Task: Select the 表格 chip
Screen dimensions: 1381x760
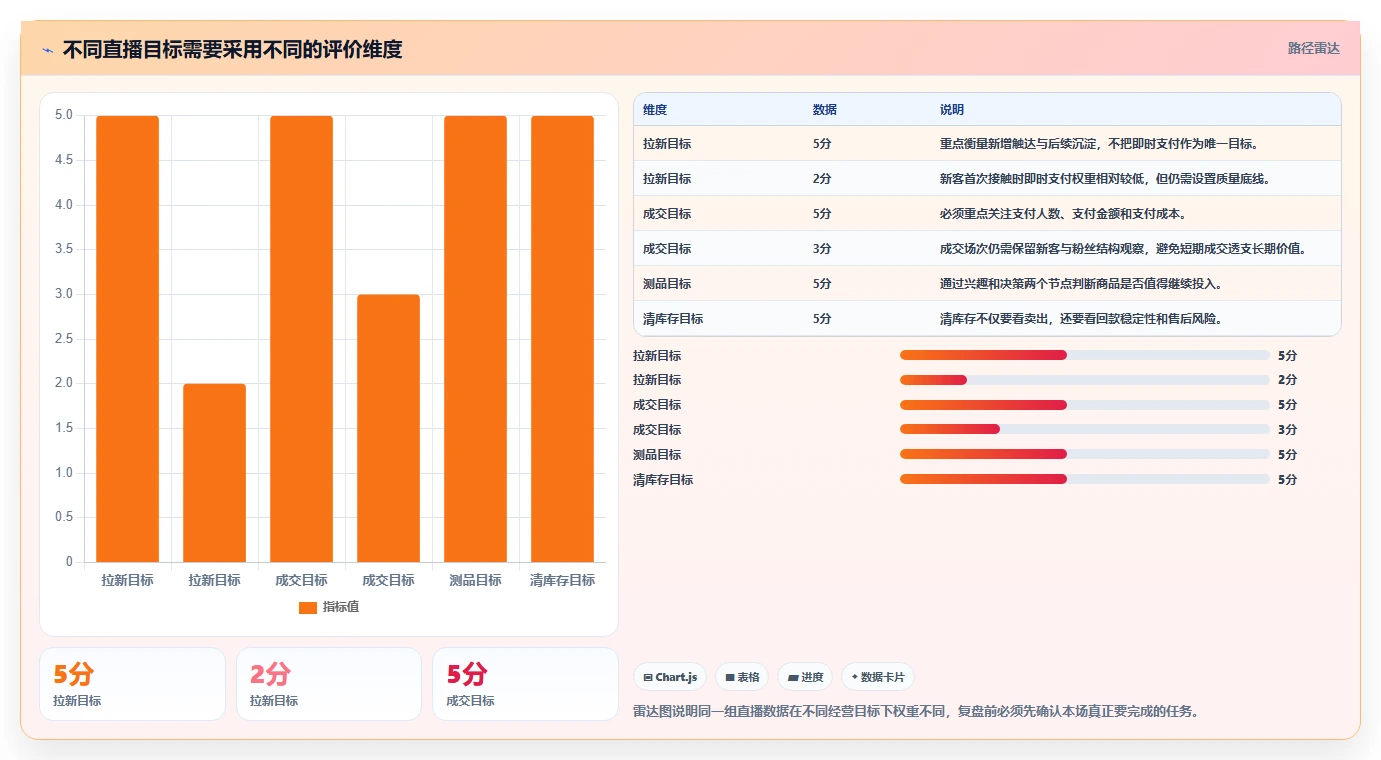Action: 742,677
